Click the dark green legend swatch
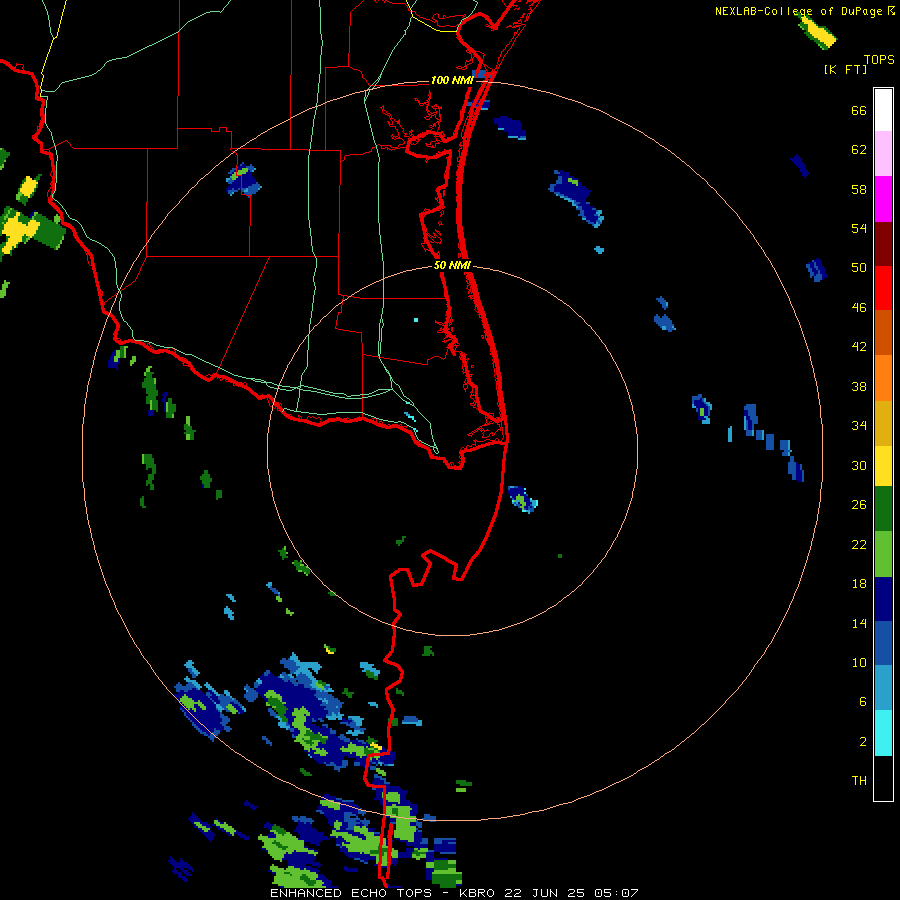 (x=883, y=509)
